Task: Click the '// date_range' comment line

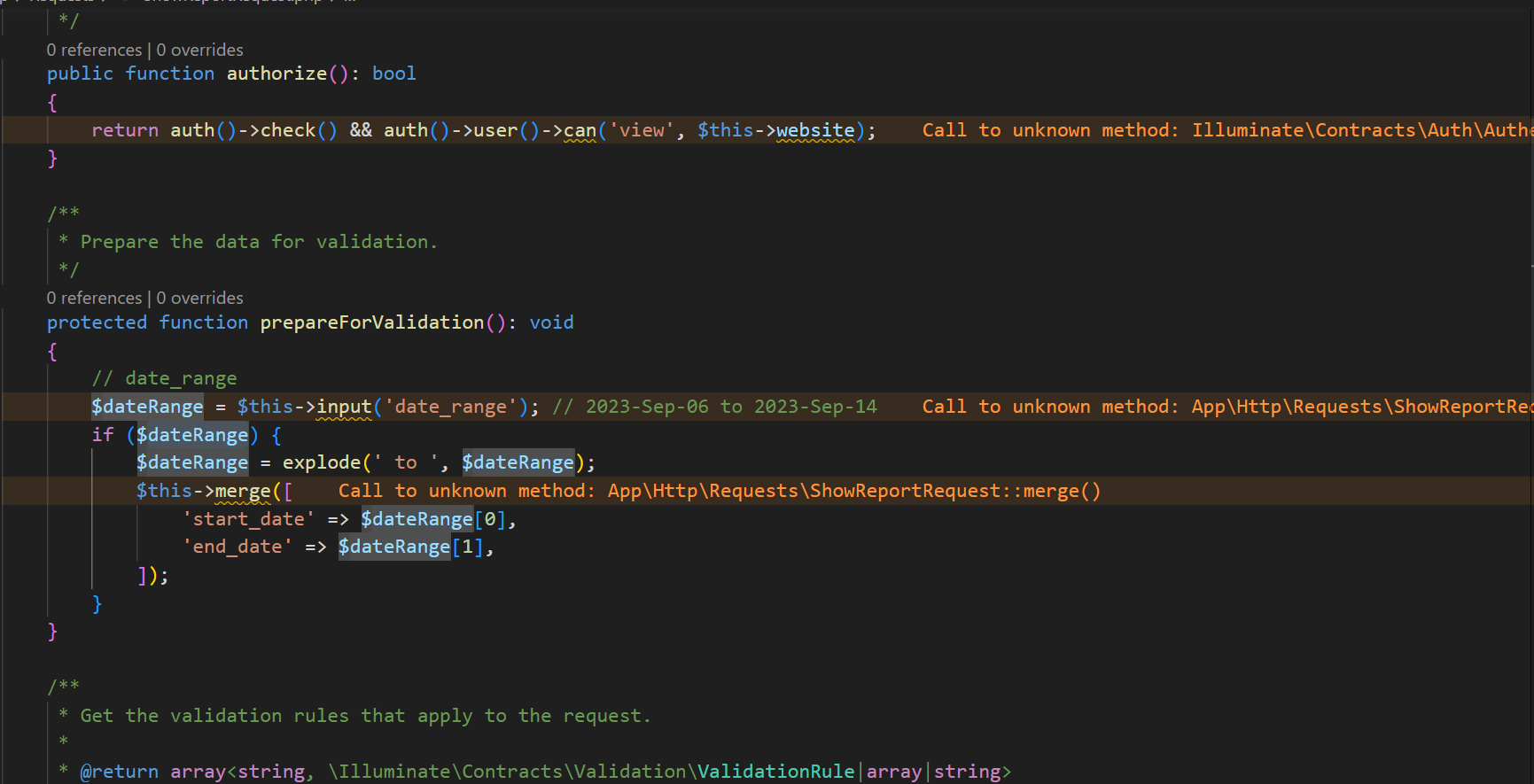Action: coord(165,378)
